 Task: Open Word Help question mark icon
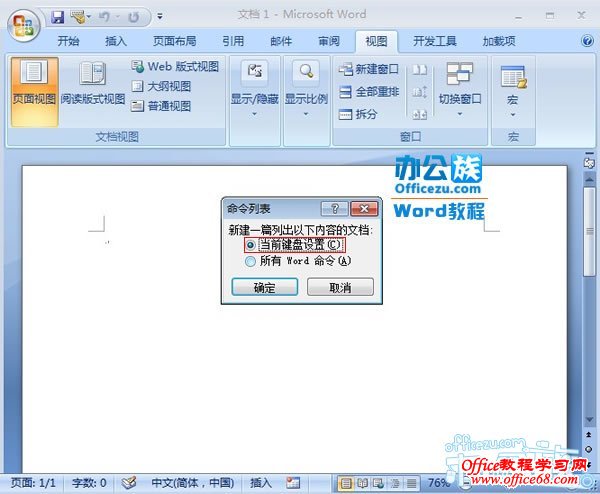pyautogui.click(x=587, y=41)
